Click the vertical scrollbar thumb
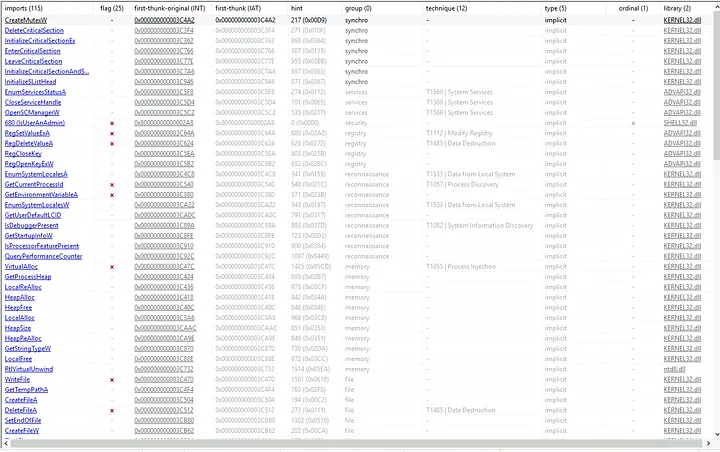This screenshot has width=720, height=452. [x=717, y=85]
